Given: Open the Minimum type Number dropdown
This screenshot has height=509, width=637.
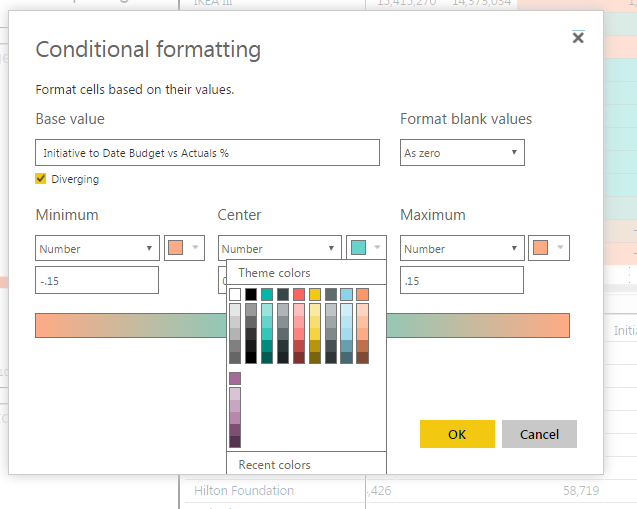Looking at the screenshot, I should tap(97, 248).
